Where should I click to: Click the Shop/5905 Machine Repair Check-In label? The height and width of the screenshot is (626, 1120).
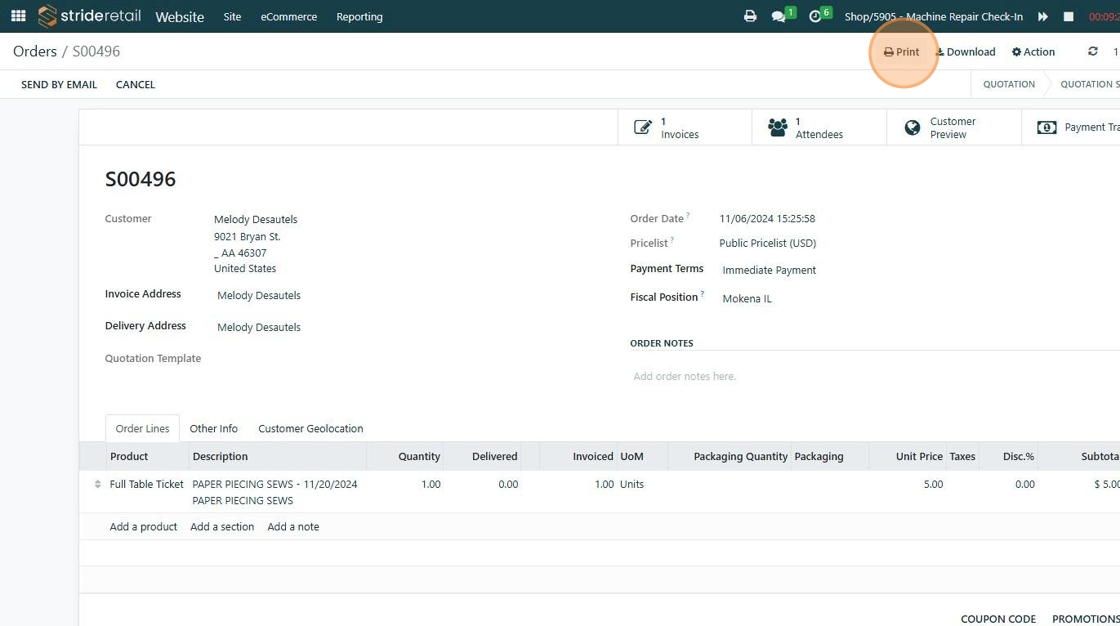934,16
